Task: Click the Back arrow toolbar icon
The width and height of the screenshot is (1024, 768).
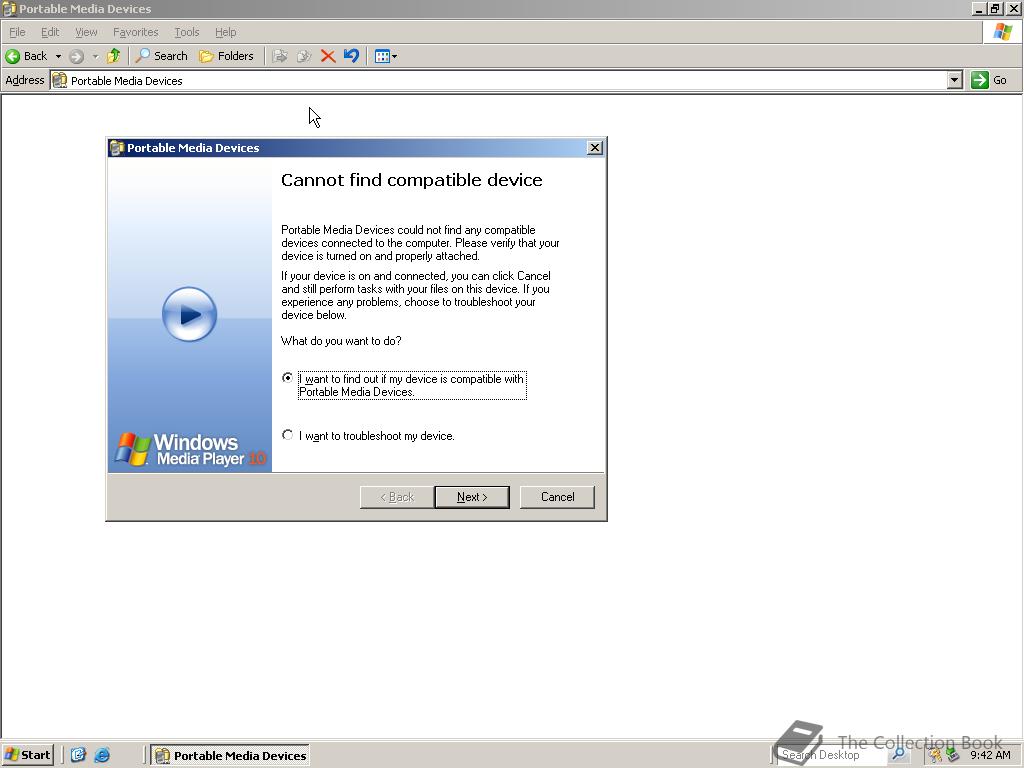Action: [x=12, y=56]
